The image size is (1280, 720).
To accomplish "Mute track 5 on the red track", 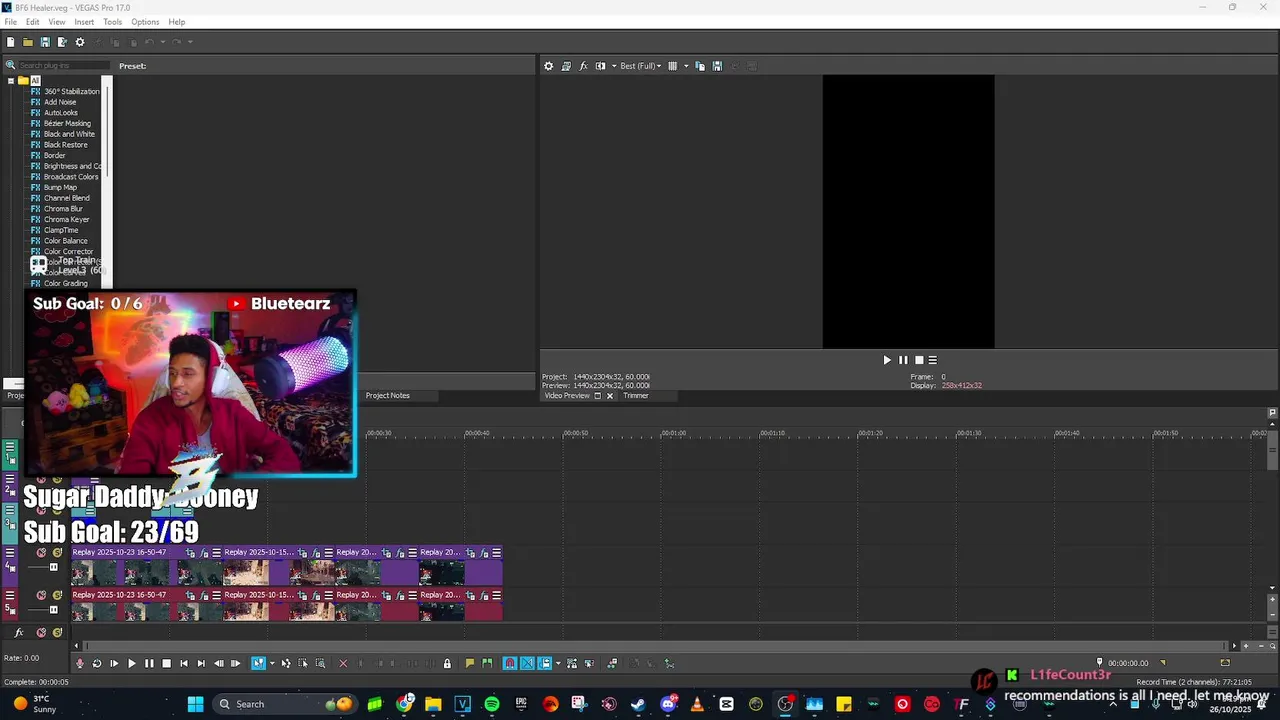I will (41, 595).
